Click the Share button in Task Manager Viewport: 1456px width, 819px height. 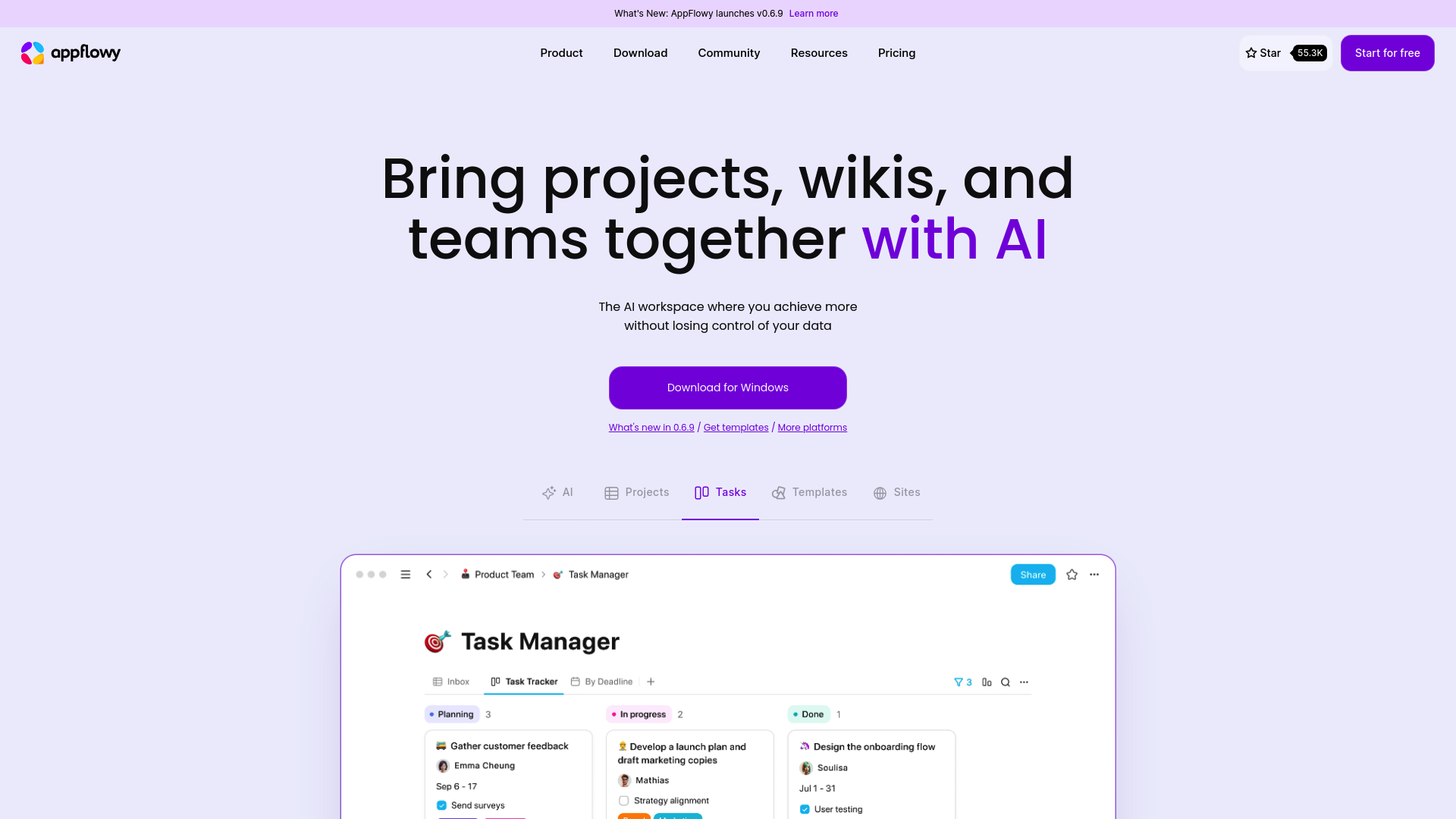point(1033,574)
